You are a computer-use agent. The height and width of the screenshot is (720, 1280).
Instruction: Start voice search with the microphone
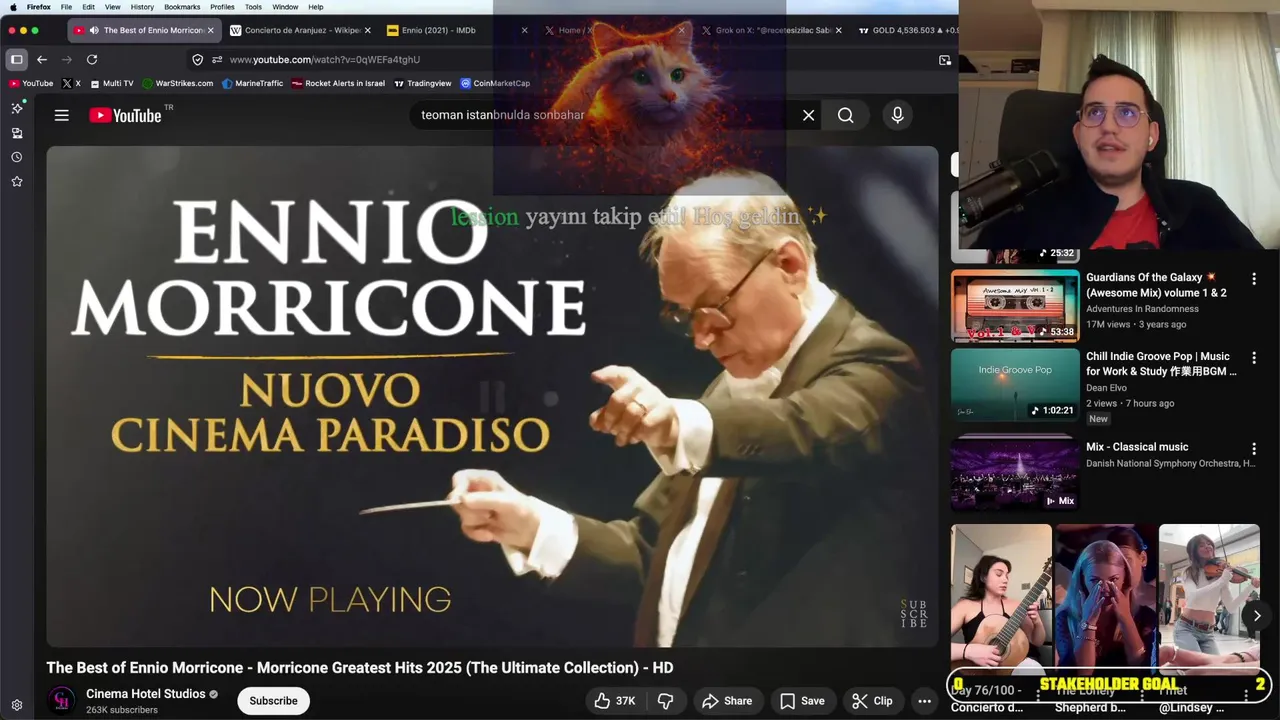[897, 115]
